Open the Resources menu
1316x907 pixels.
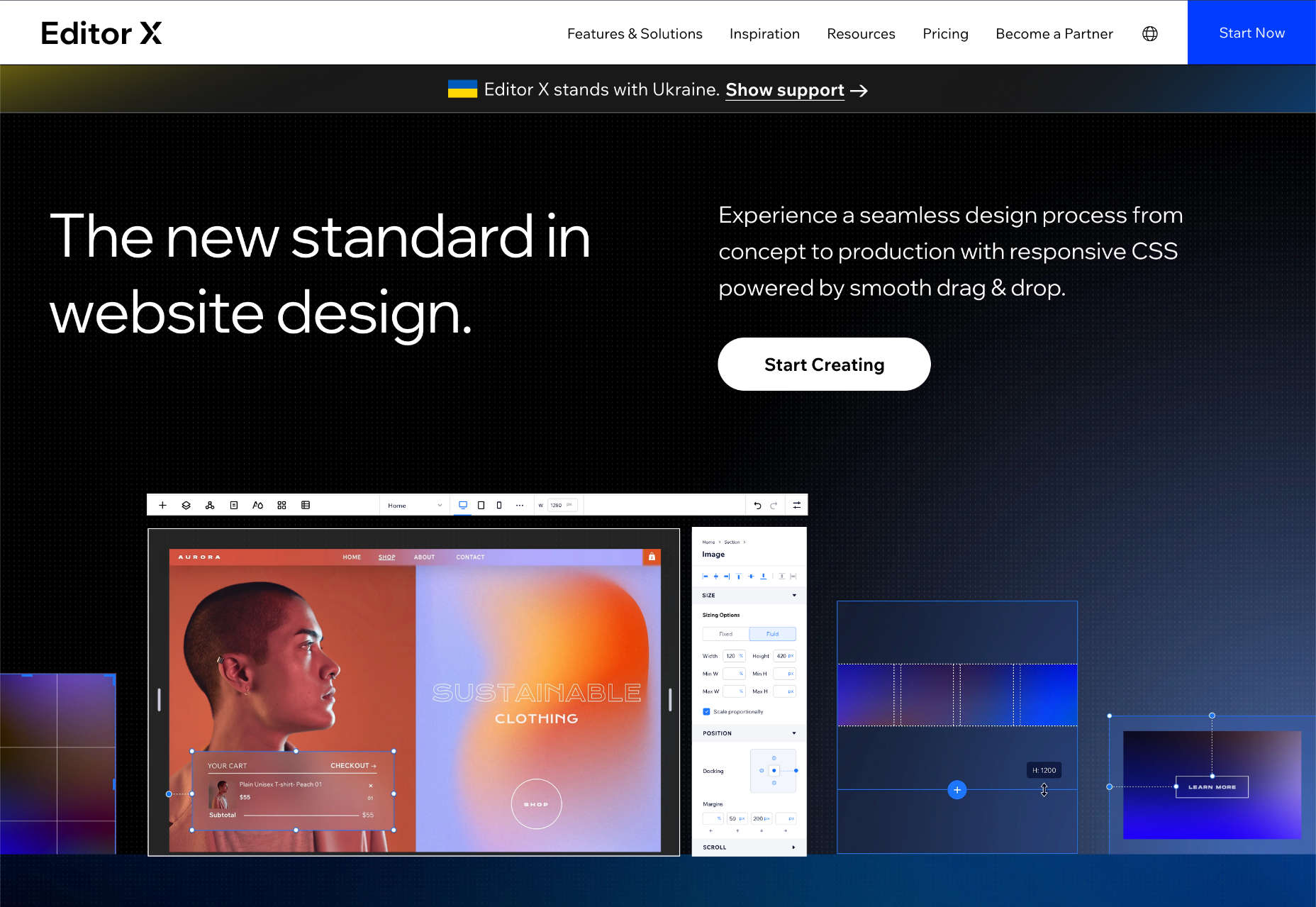[x=861, y=33]
